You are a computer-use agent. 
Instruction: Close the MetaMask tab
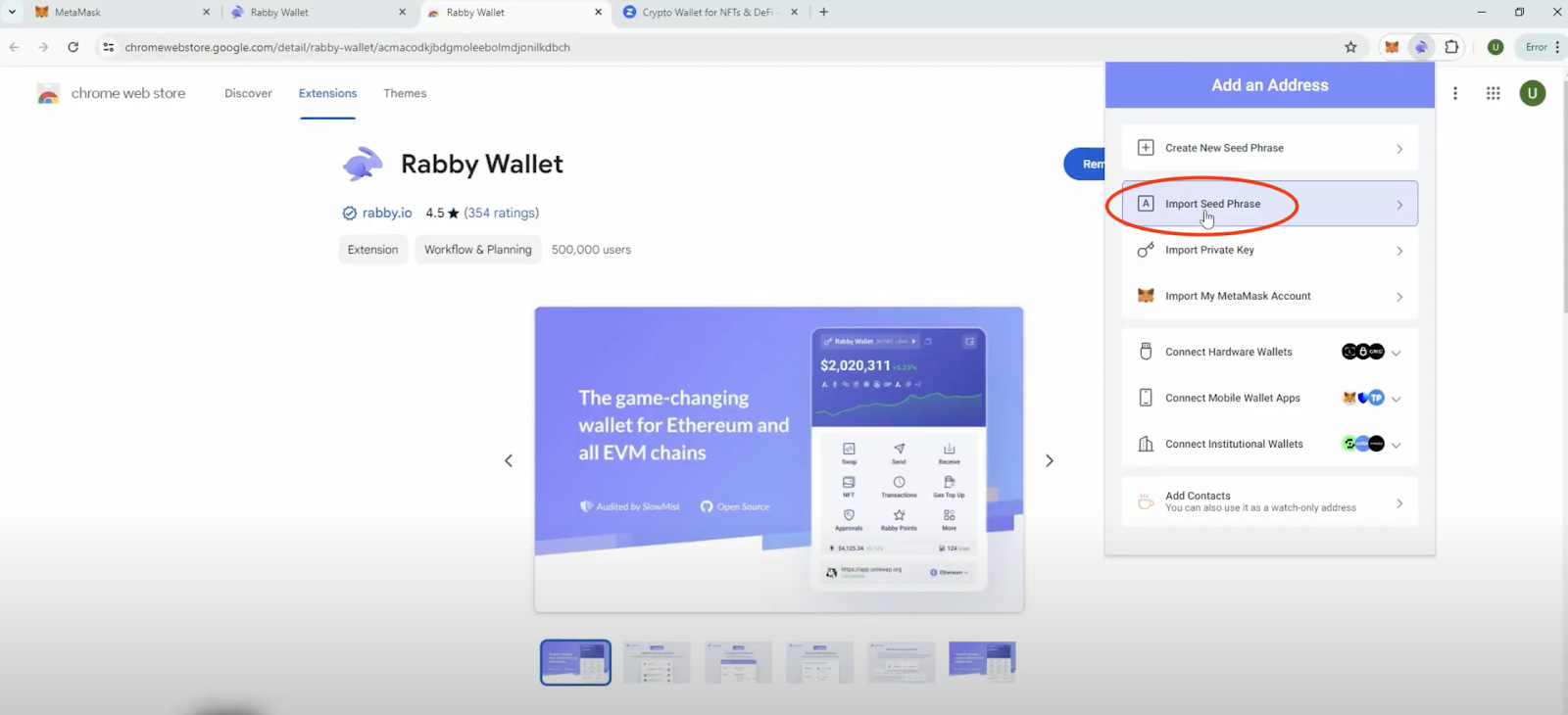click(206, 13)
